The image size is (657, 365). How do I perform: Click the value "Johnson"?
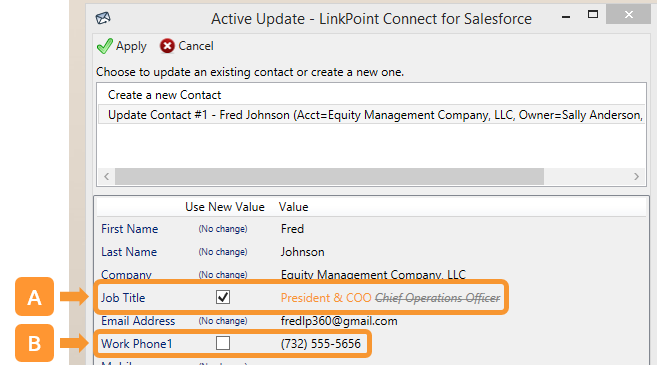tap(303, 252)
